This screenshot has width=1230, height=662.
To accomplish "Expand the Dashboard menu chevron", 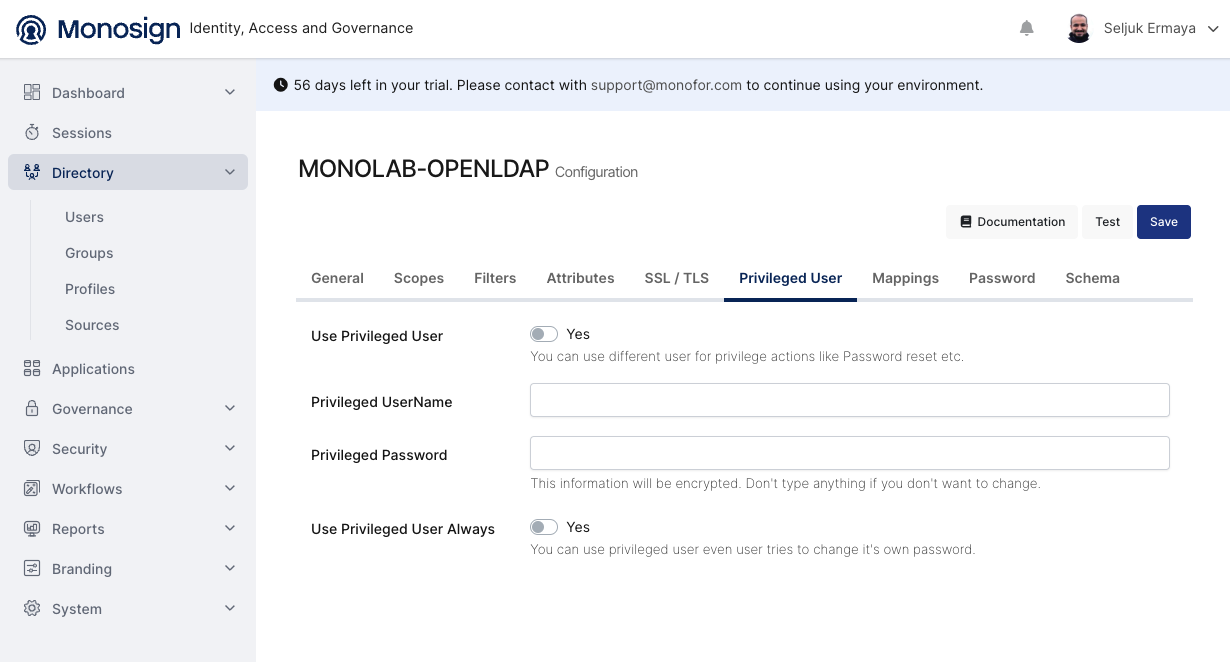I will (230, 93).
